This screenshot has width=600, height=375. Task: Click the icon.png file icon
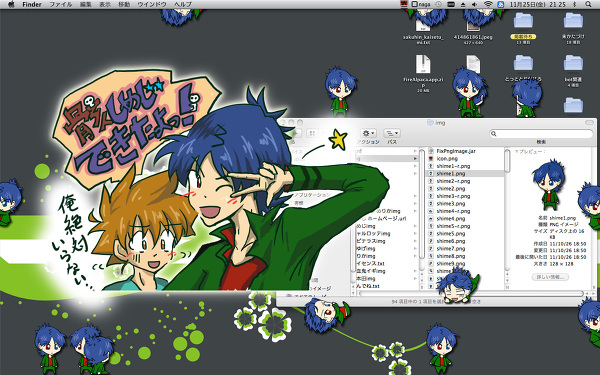[430, 158]
